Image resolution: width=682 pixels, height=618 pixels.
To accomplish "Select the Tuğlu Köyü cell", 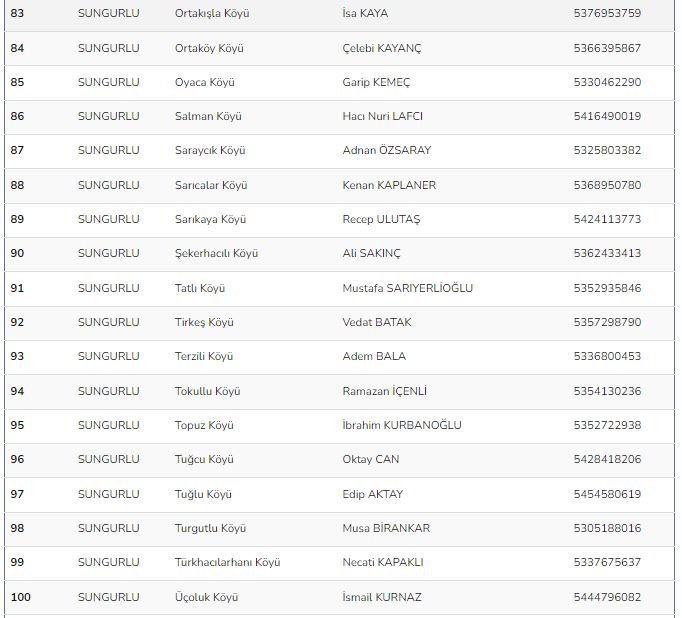I will tap(203, 494).
